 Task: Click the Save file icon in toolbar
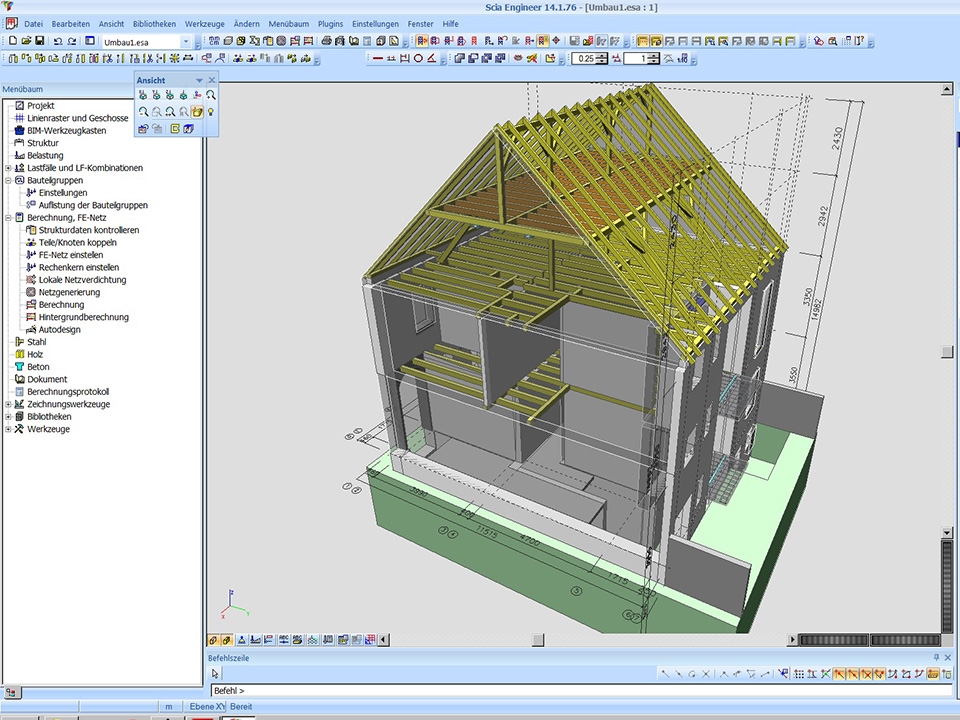(x=39, y=42)
